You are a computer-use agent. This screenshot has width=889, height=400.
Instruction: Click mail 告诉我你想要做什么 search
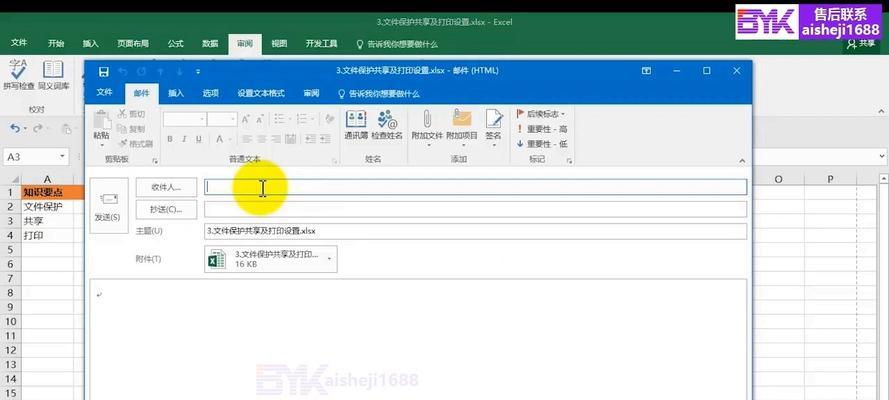[378, 94]
